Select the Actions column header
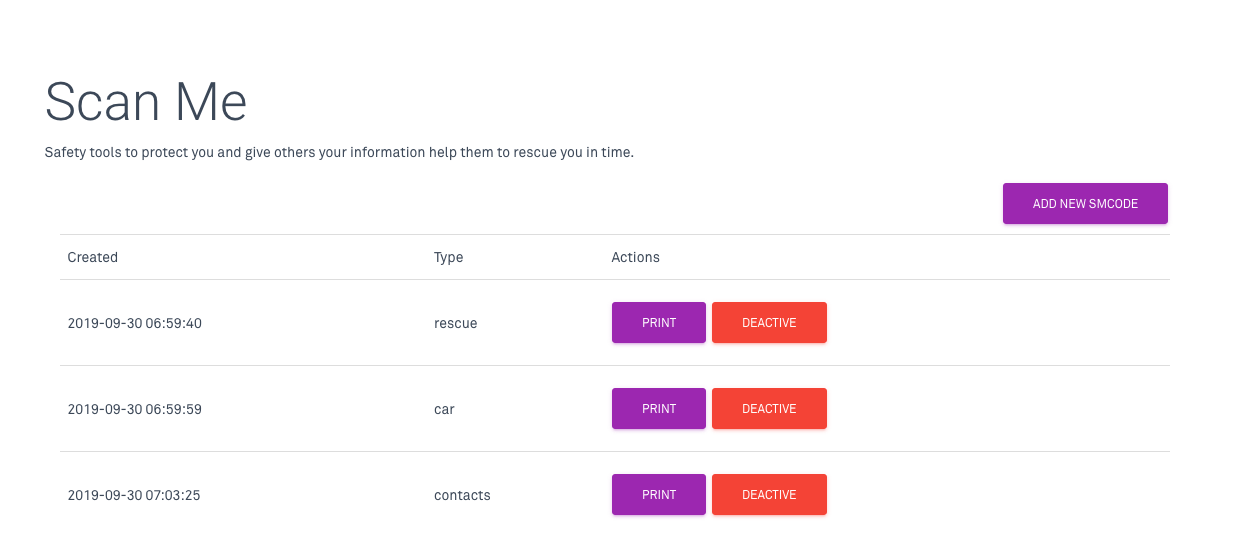This screenshot has width=1235, height=536. click(x=635, y=257)
